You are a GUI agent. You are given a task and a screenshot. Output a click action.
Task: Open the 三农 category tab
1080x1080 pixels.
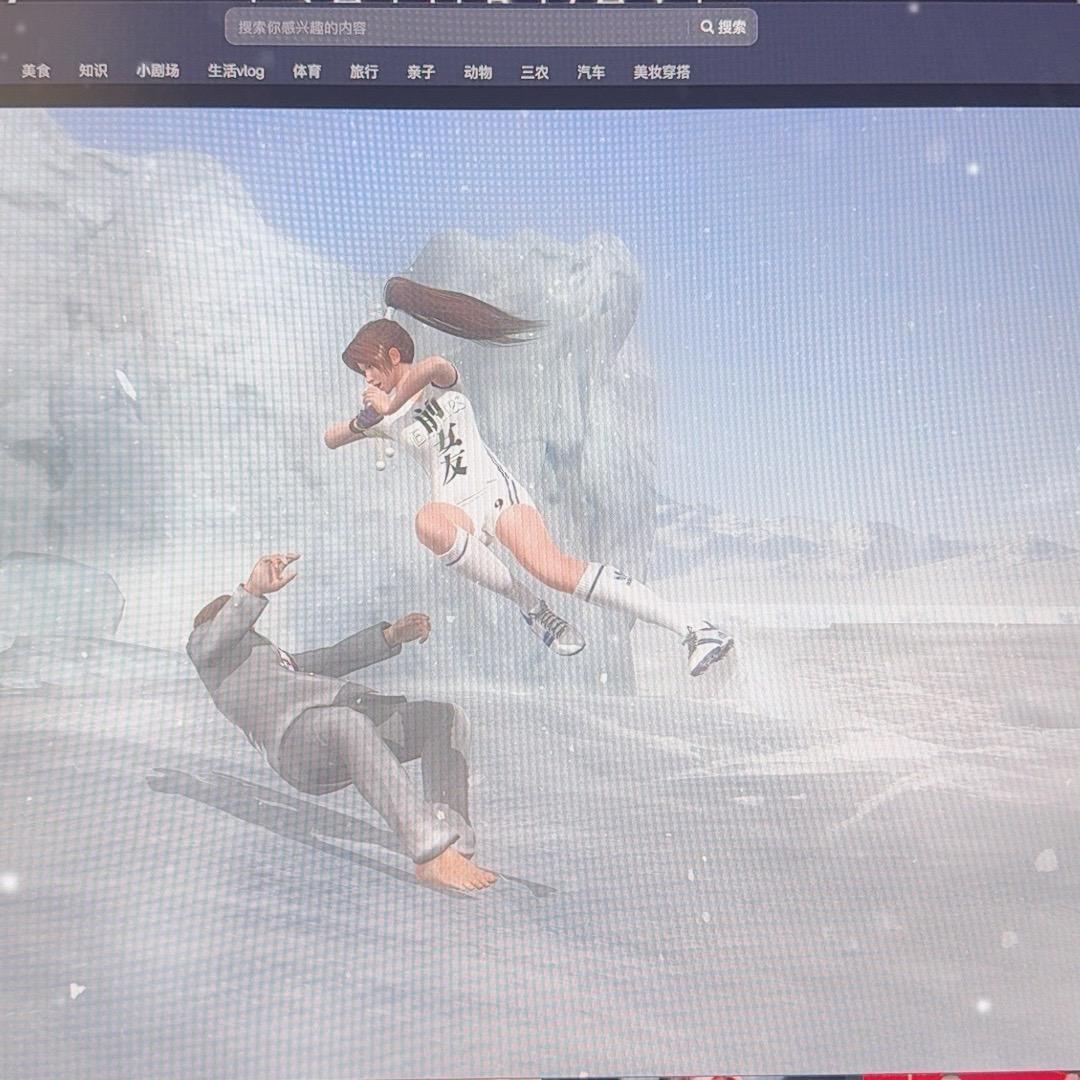click(534, 71)
